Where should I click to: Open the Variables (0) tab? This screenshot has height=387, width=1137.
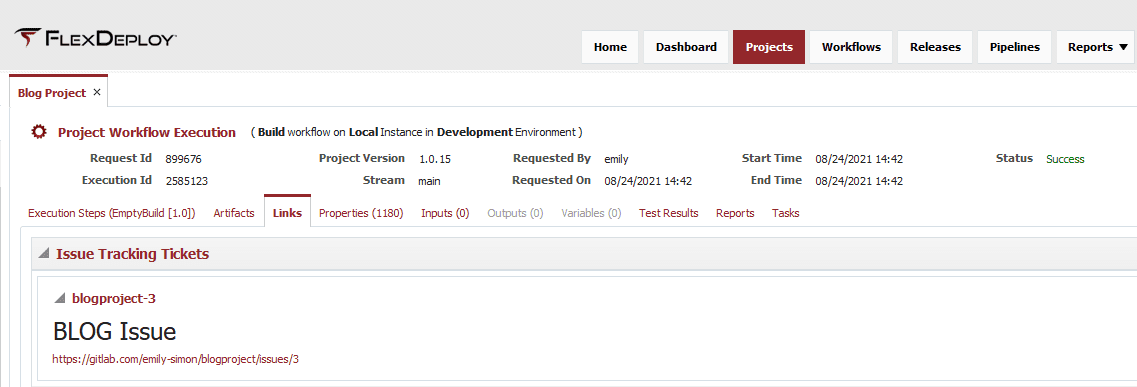coord(591,213)
